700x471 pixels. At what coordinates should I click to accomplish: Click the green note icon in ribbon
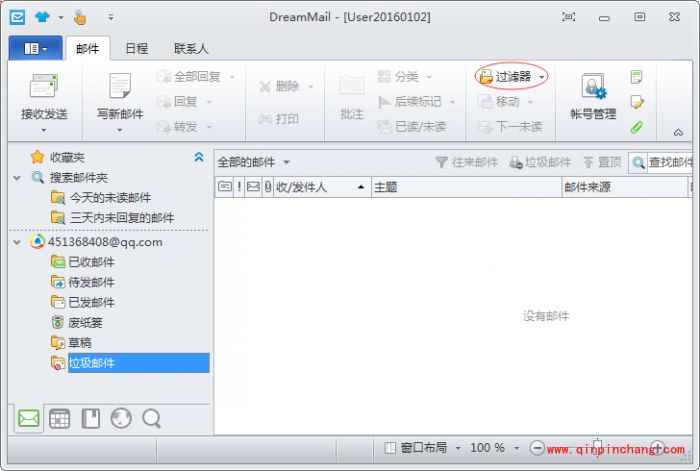637,77
